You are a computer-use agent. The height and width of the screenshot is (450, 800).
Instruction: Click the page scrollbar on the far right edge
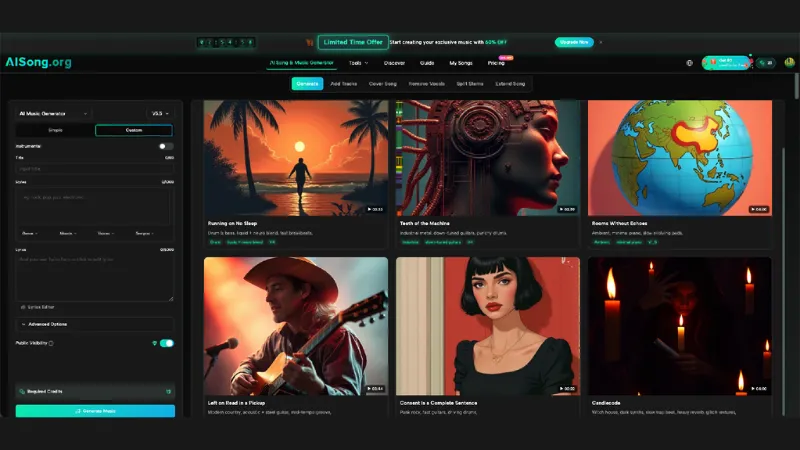pyautogui.click(x=796, y=86)
